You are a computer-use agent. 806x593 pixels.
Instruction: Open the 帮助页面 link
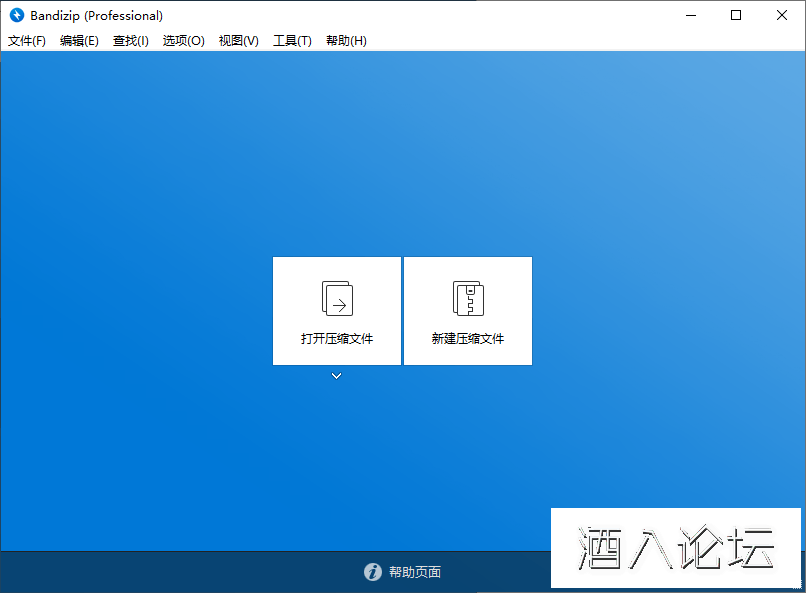[x=415, y=572]
